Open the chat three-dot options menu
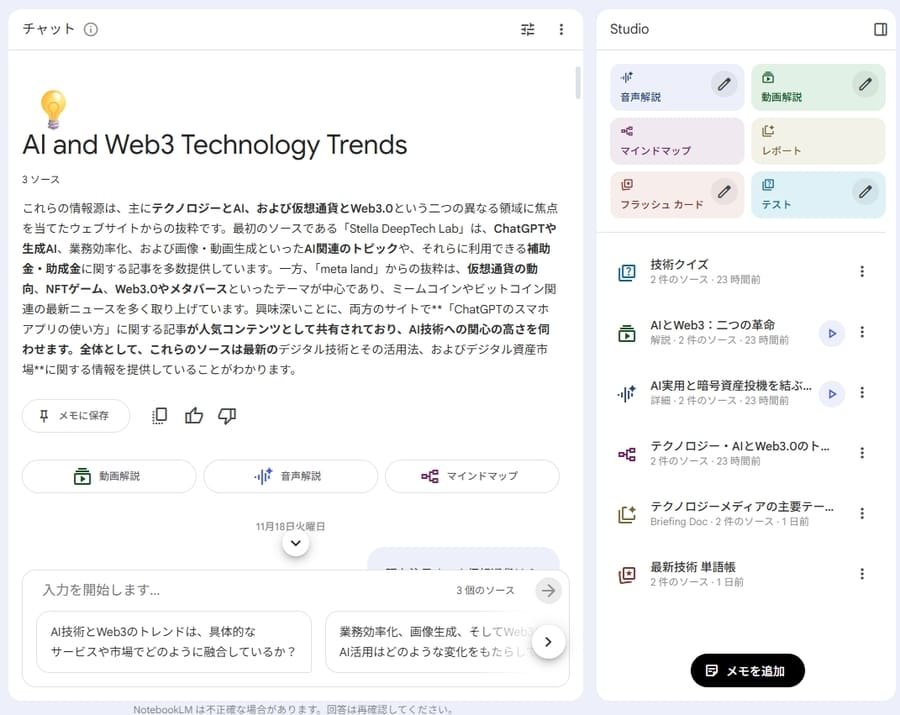The width and height of the screenshot is (900, 715). [561, 29]
